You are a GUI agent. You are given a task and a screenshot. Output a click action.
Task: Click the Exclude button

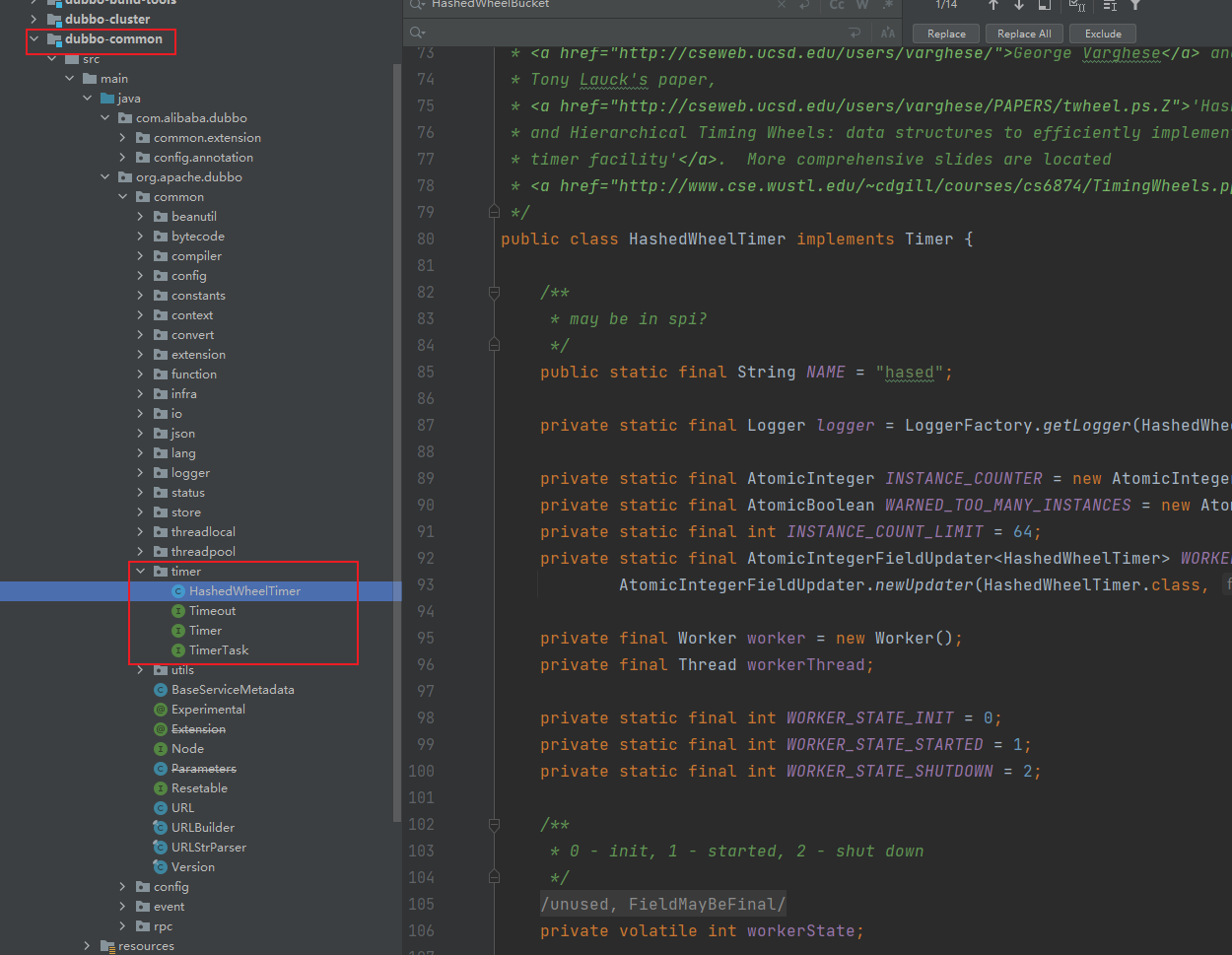pos(1103,34)
